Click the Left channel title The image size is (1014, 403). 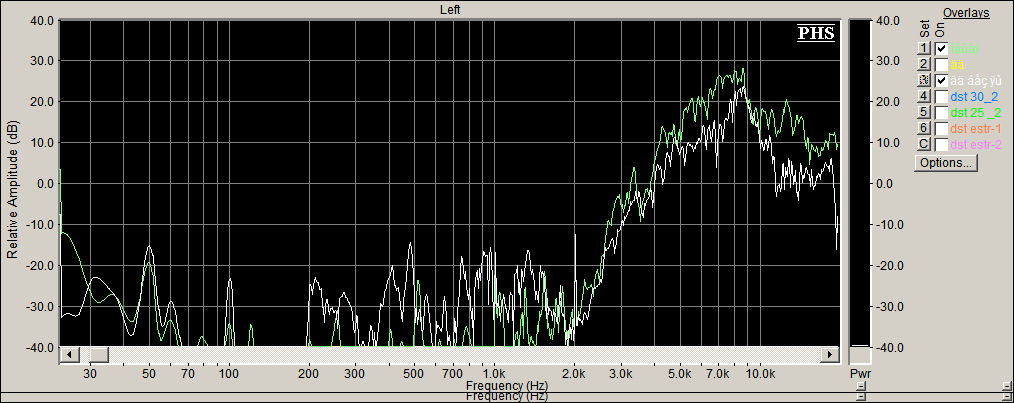tap(450, 9)
